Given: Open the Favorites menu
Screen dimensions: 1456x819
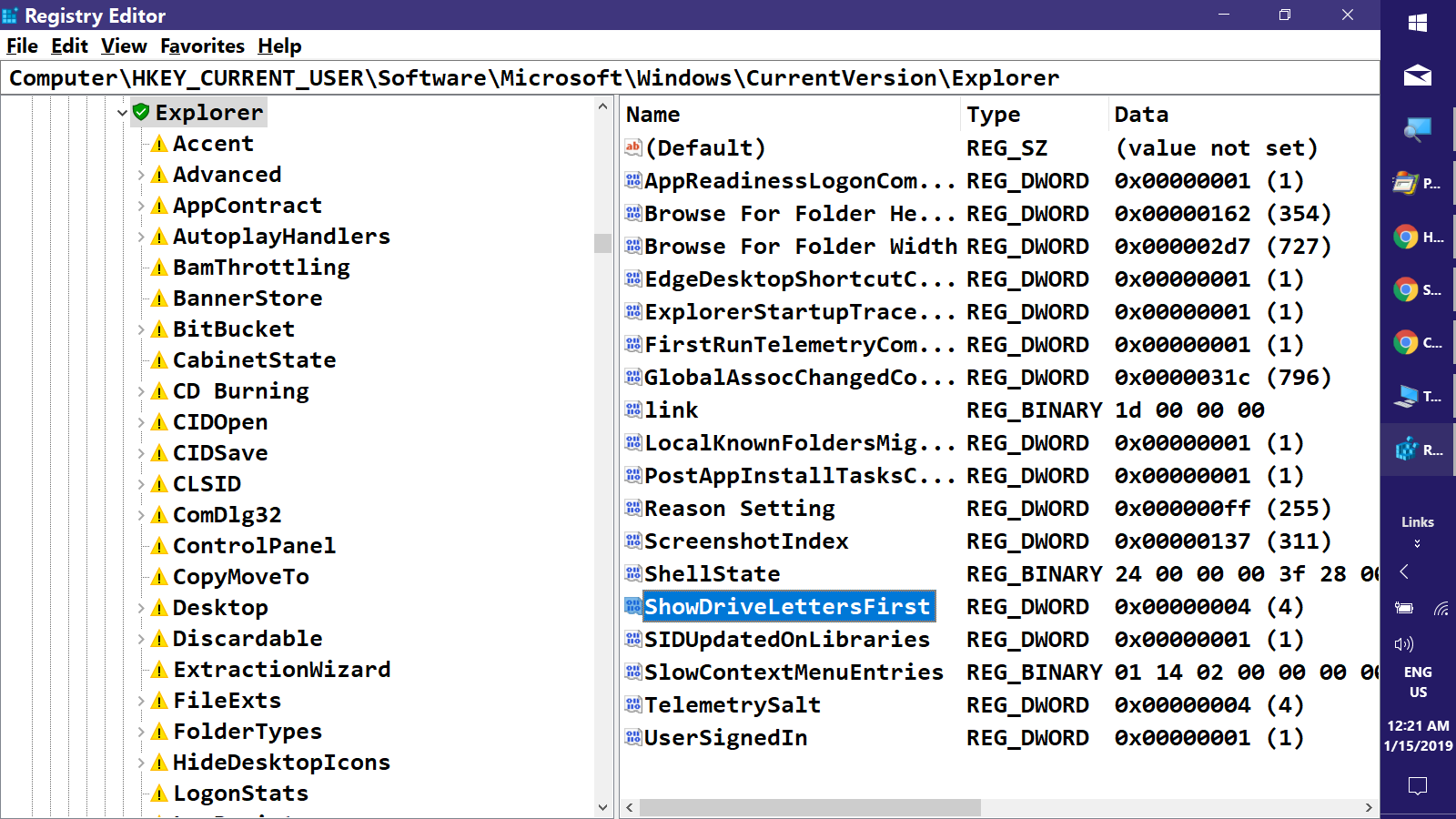Looking at the screenshot, I should coord(202,45).
